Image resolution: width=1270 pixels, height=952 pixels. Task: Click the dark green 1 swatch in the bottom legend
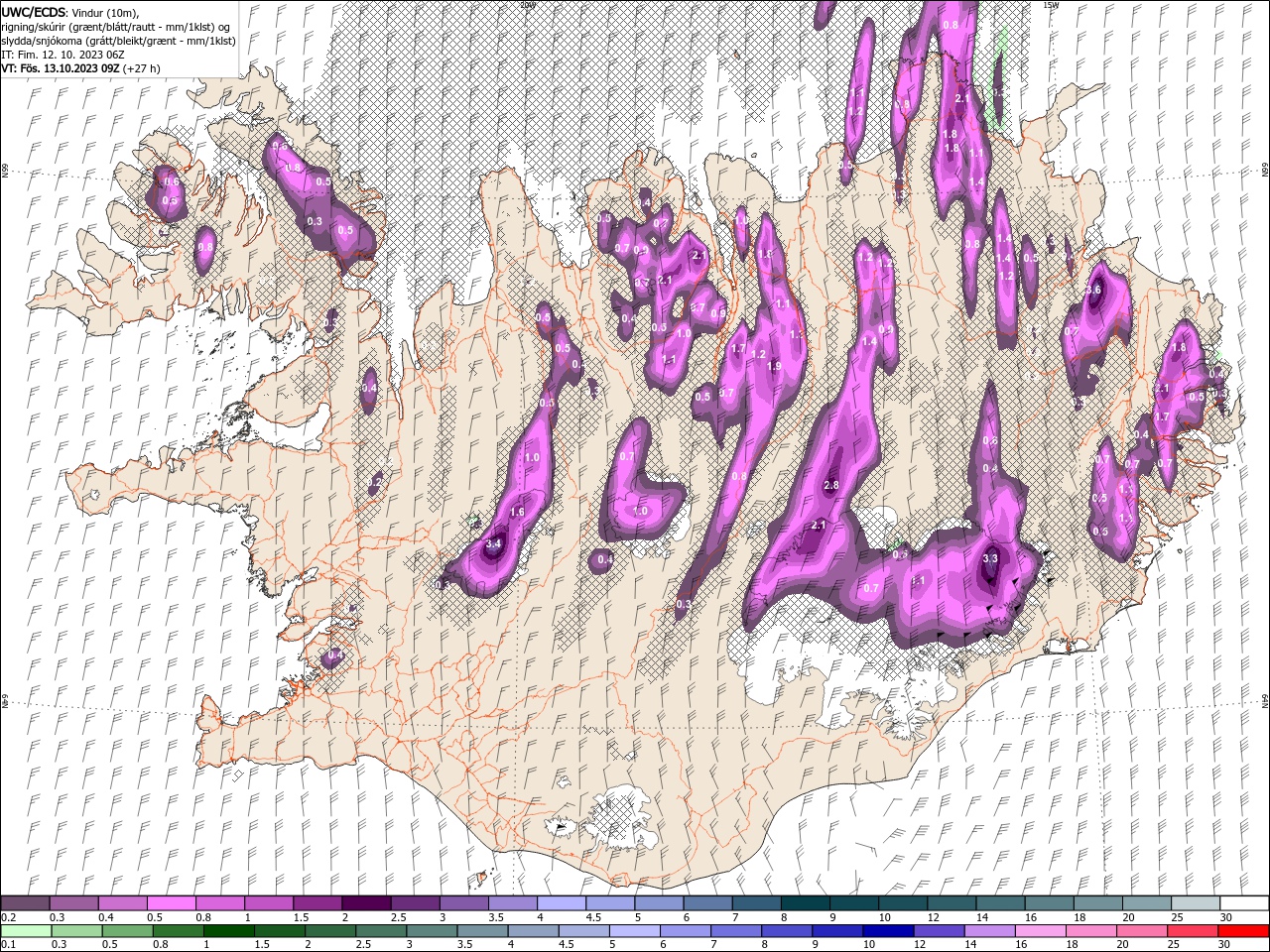point(228,931)
